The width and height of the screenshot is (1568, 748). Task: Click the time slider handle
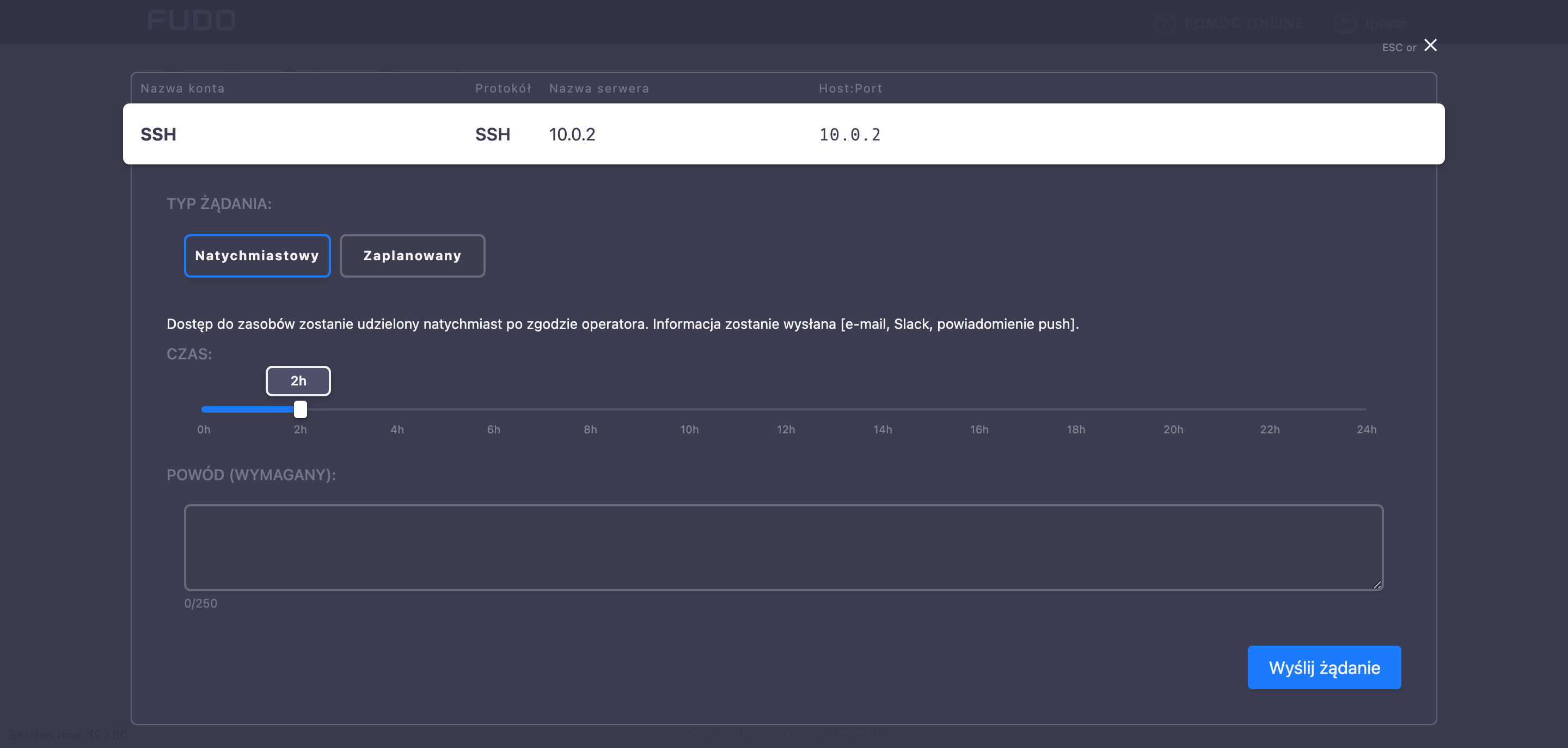(x=300, y=409)
